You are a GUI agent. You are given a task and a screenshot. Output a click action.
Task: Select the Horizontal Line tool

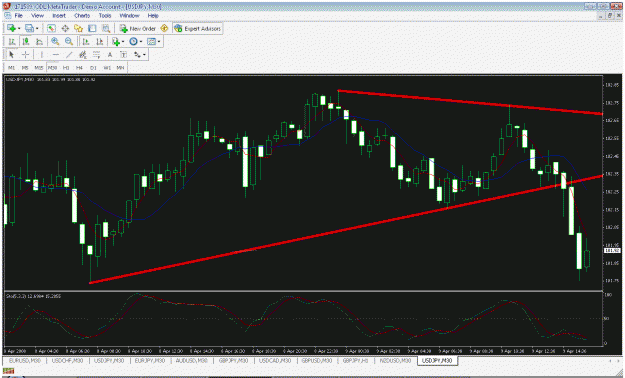point(56,55)
